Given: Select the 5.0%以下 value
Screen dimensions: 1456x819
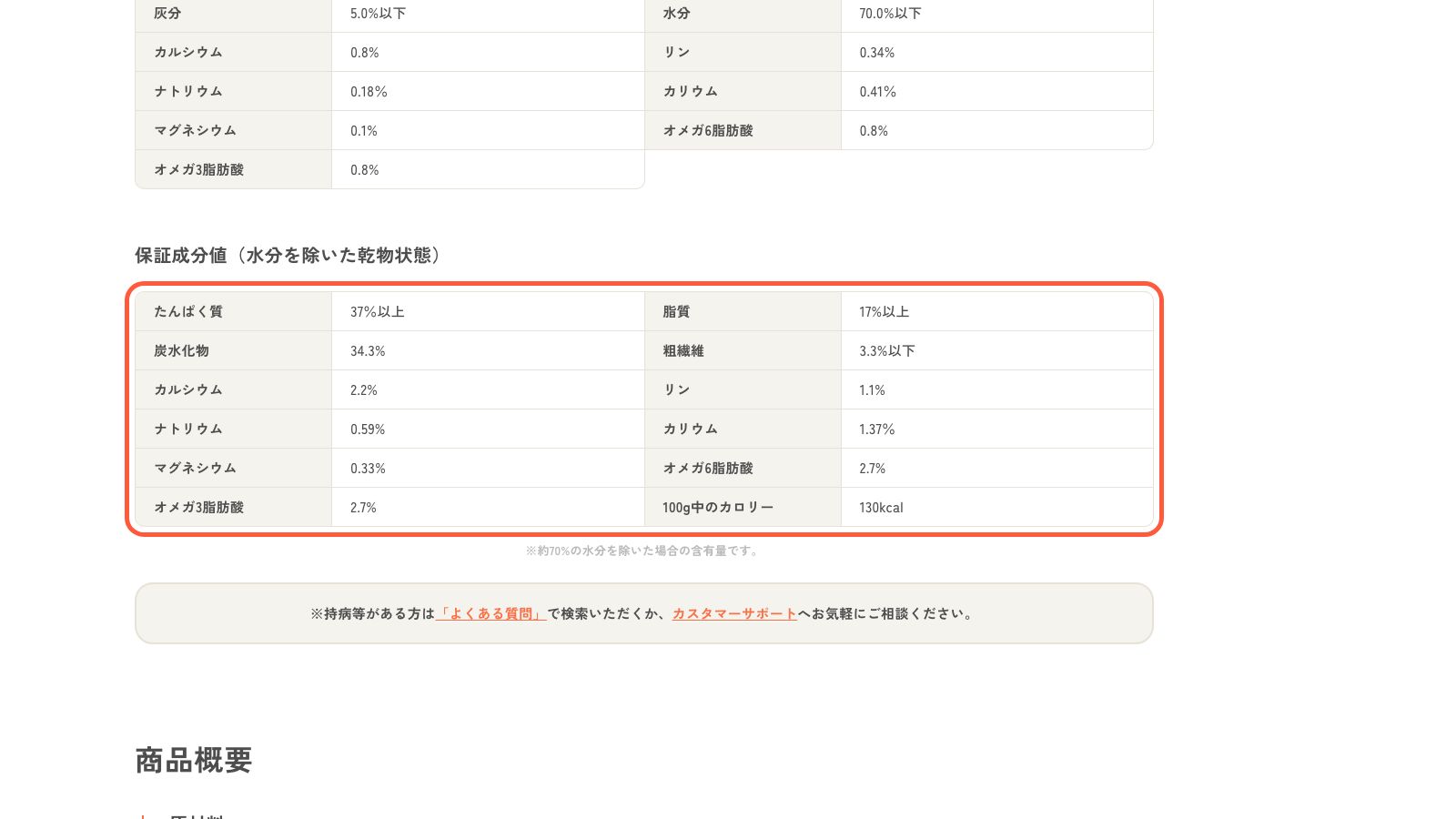Looking at the screenshot, I should [x=378, y=14].
